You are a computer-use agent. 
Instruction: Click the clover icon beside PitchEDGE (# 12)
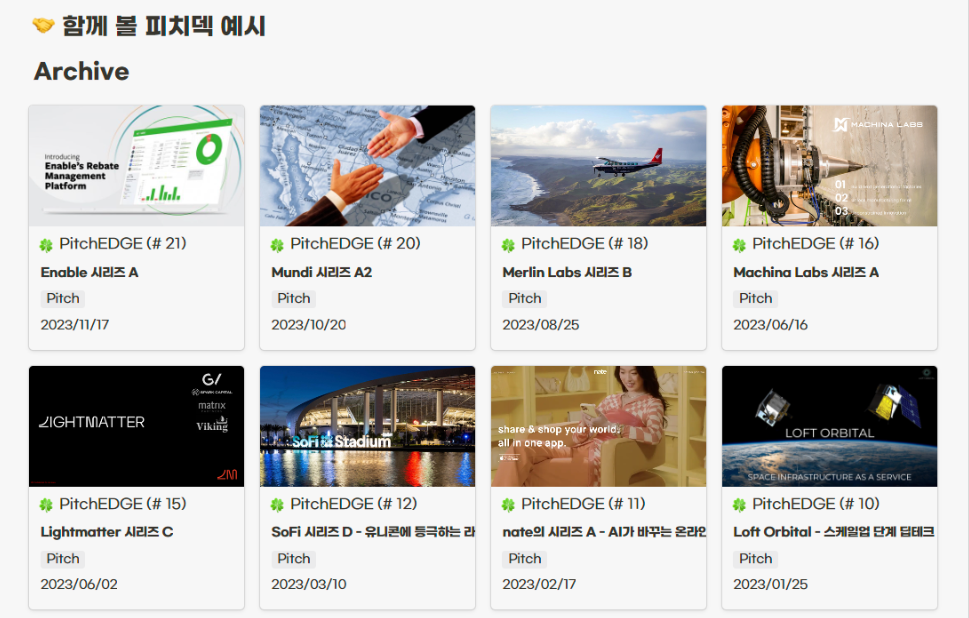tap(277, 505)
